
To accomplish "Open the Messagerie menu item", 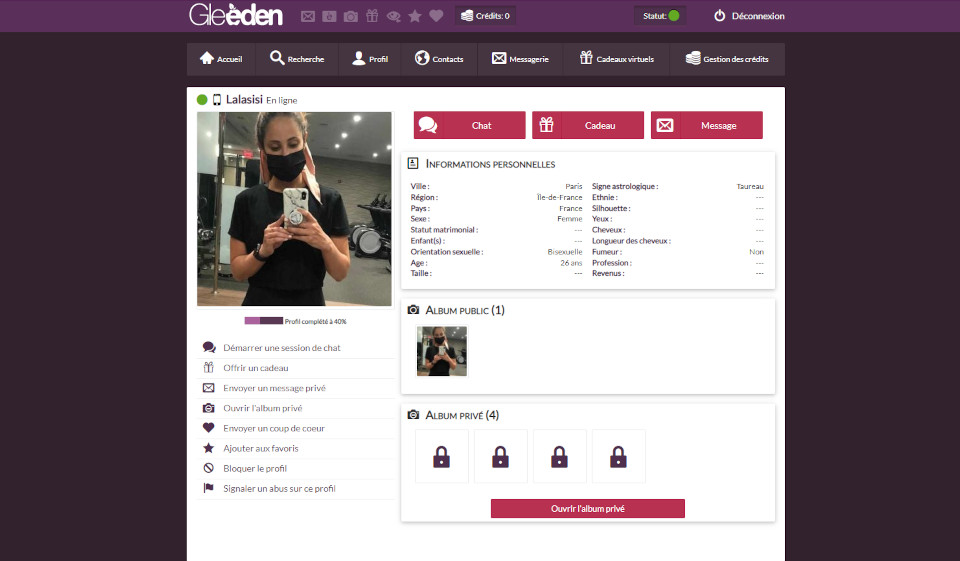I will [x=520, y=59].
